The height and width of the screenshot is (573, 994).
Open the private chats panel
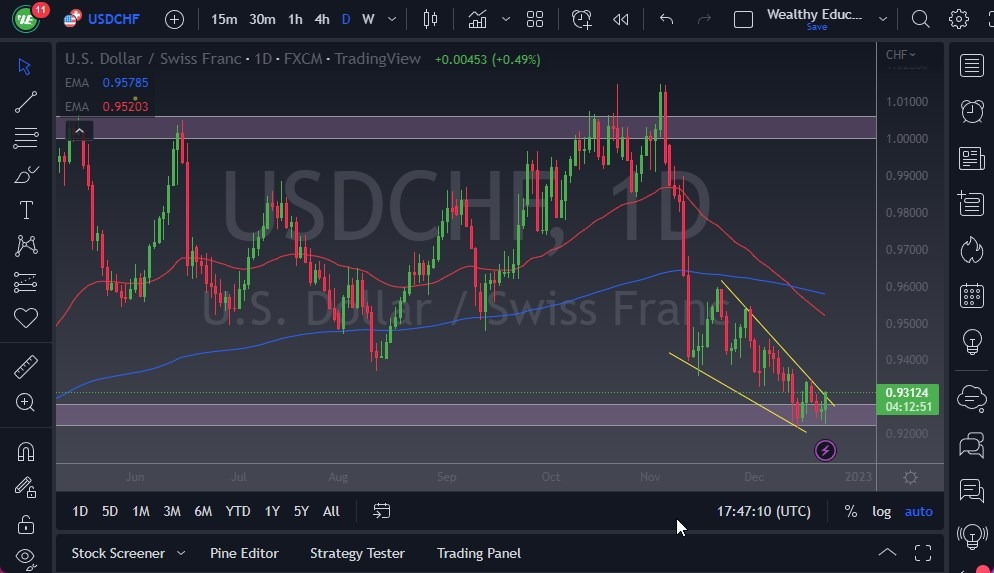(x=972, y=445)
